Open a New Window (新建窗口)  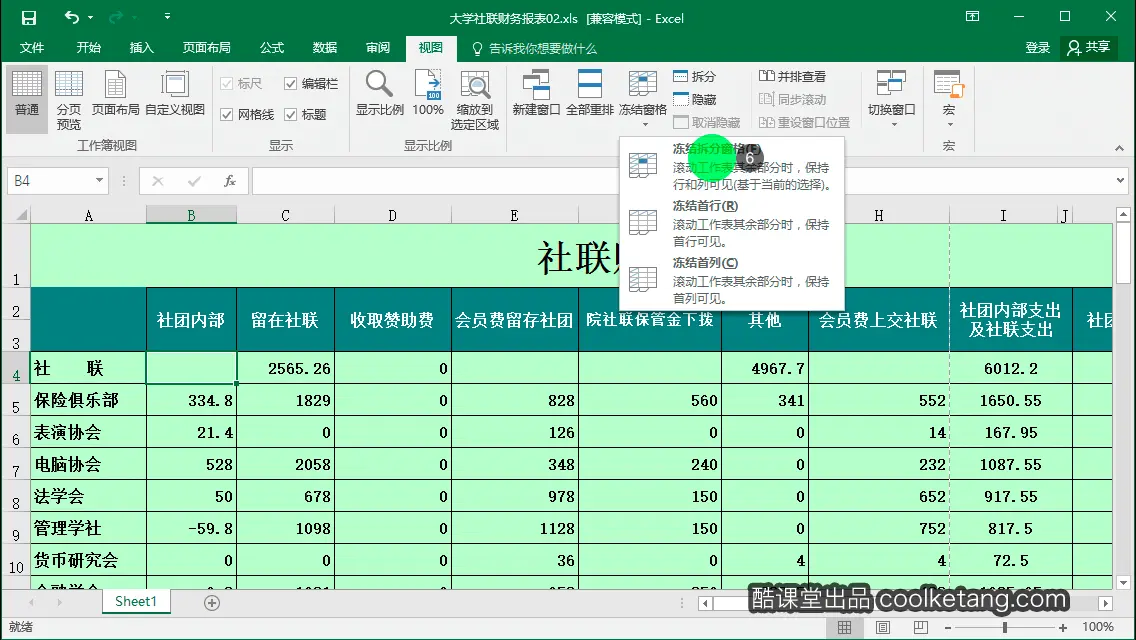coord(536,94)
